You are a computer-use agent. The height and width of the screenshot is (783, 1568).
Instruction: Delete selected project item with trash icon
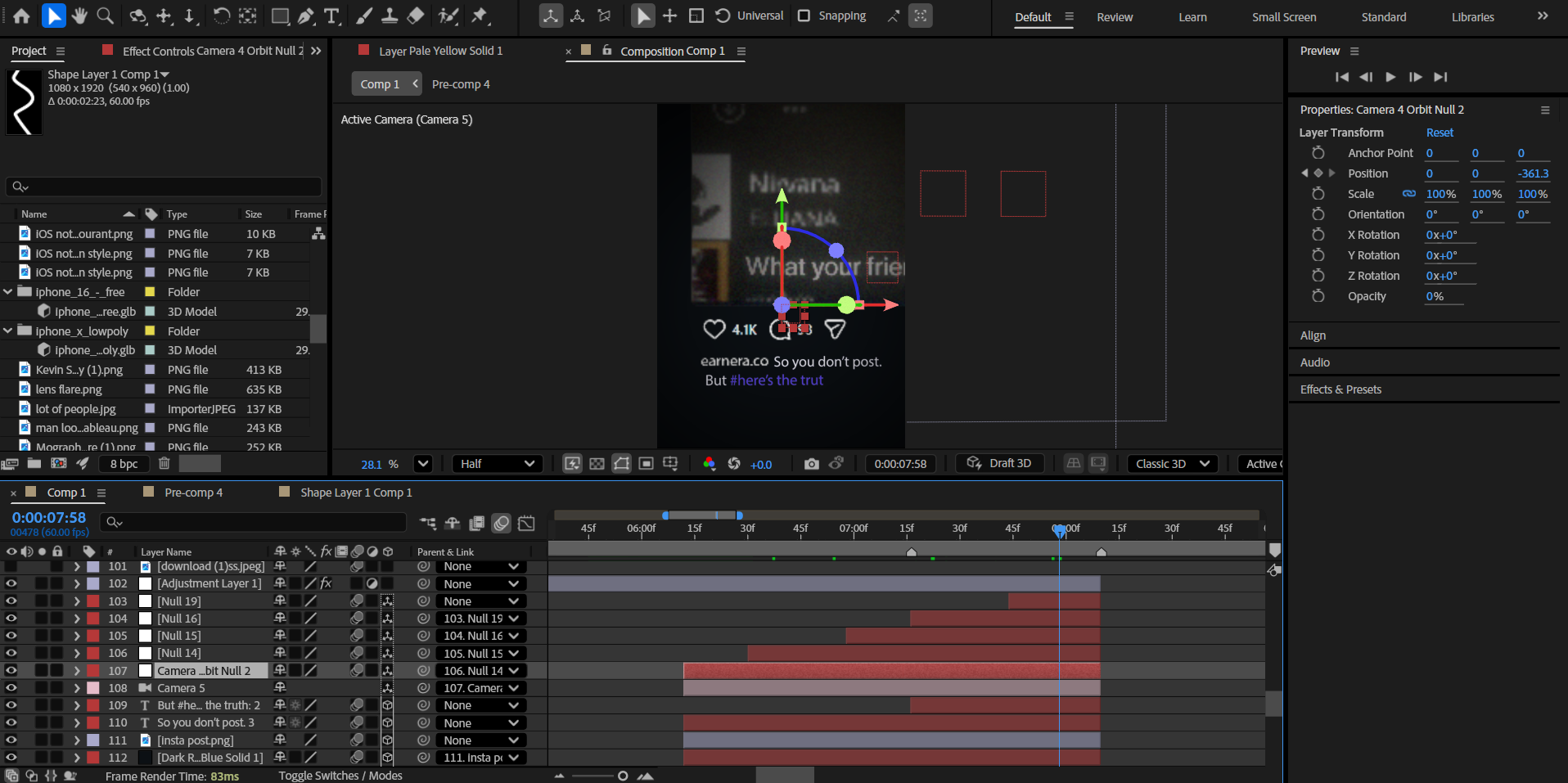coord(164,464)
